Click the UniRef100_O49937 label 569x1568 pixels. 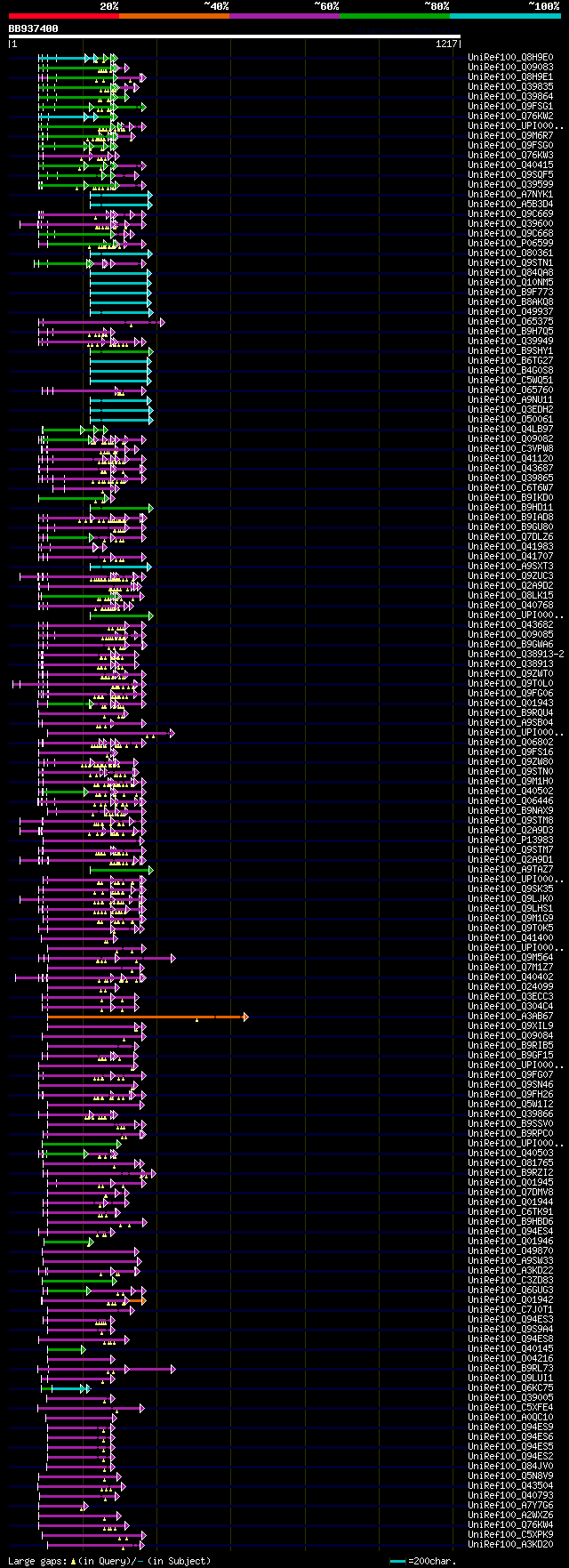point(510,312)
